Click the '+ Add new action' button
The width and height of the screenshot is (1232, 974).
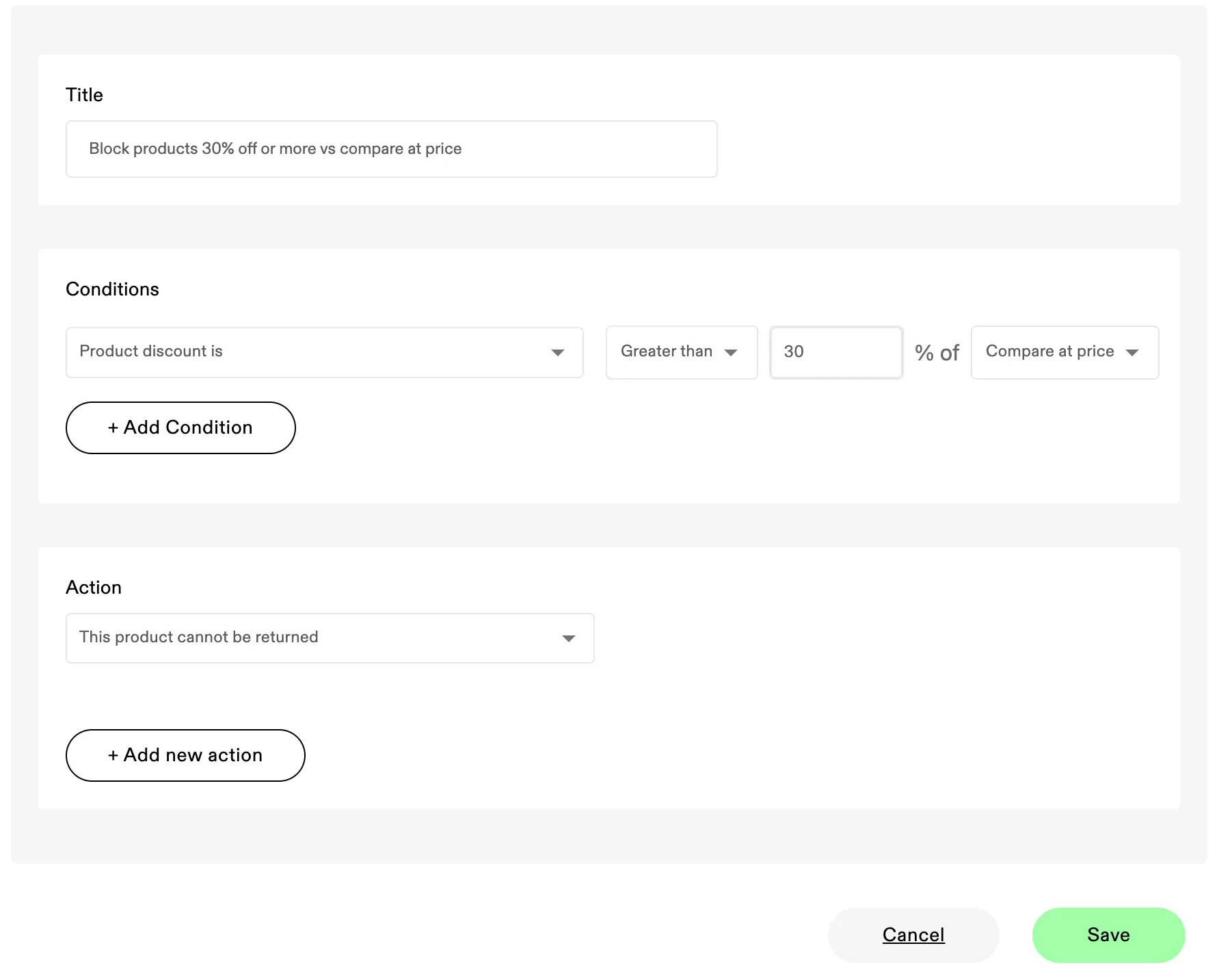185,755
